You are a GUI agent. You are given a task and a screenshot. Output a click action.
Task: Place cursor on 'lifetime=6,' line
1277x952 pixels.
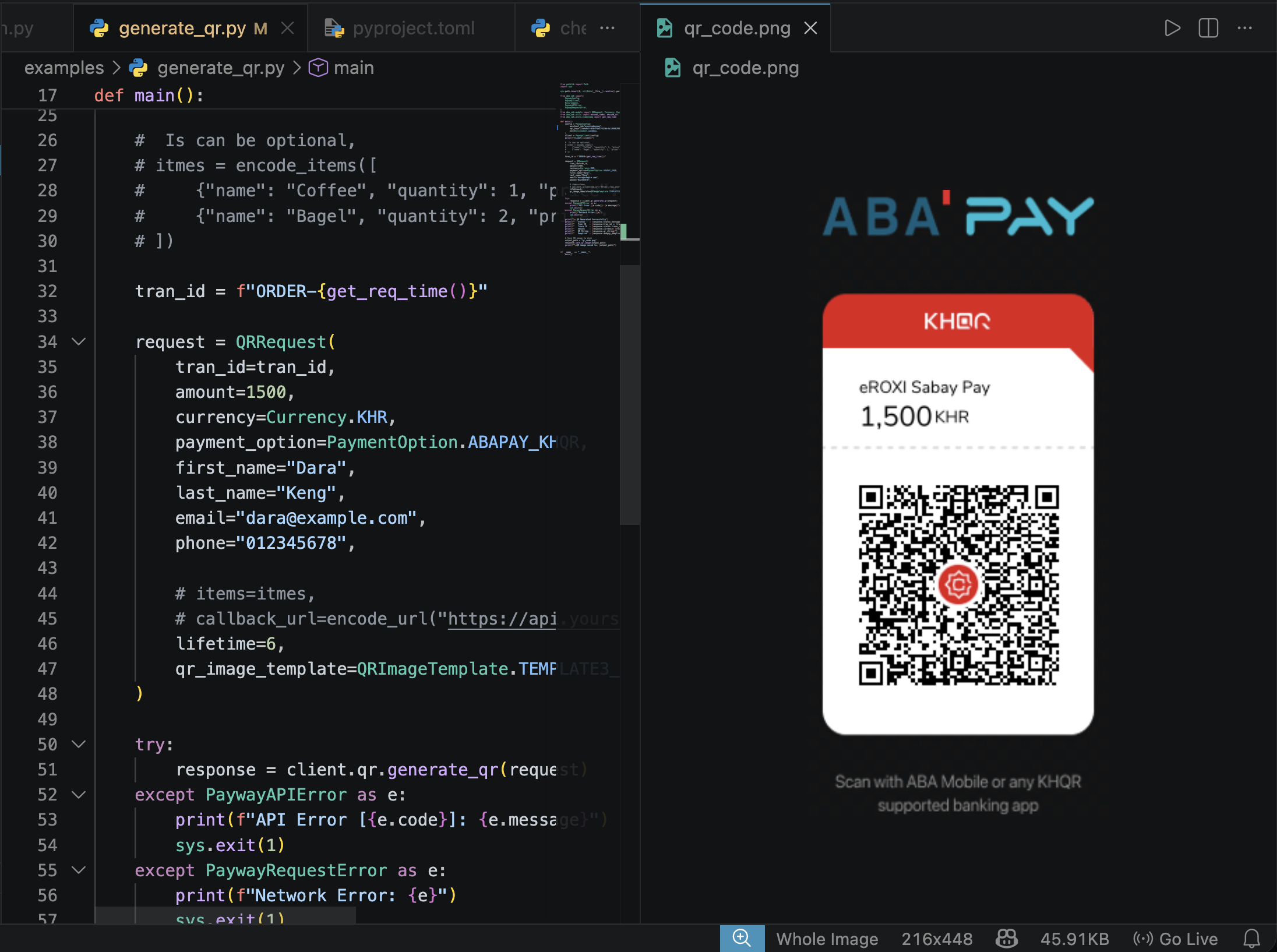click(230, 644)
